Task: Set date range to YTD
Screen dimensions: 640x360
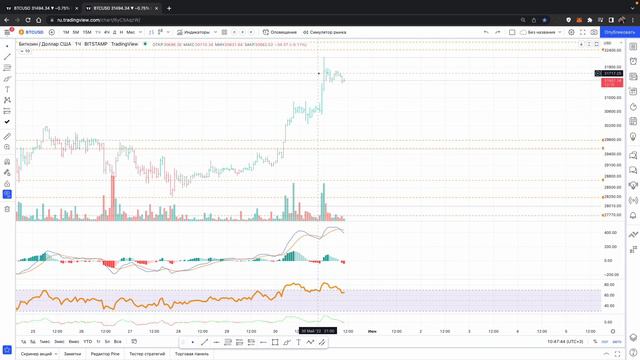Action: [x=87, y=342]
